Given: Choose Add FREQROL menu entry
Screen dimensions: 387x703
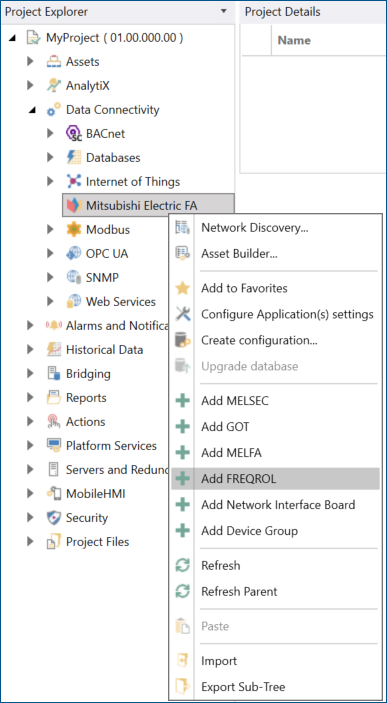Looking at the screenshot, I should [x=275, y=479].
